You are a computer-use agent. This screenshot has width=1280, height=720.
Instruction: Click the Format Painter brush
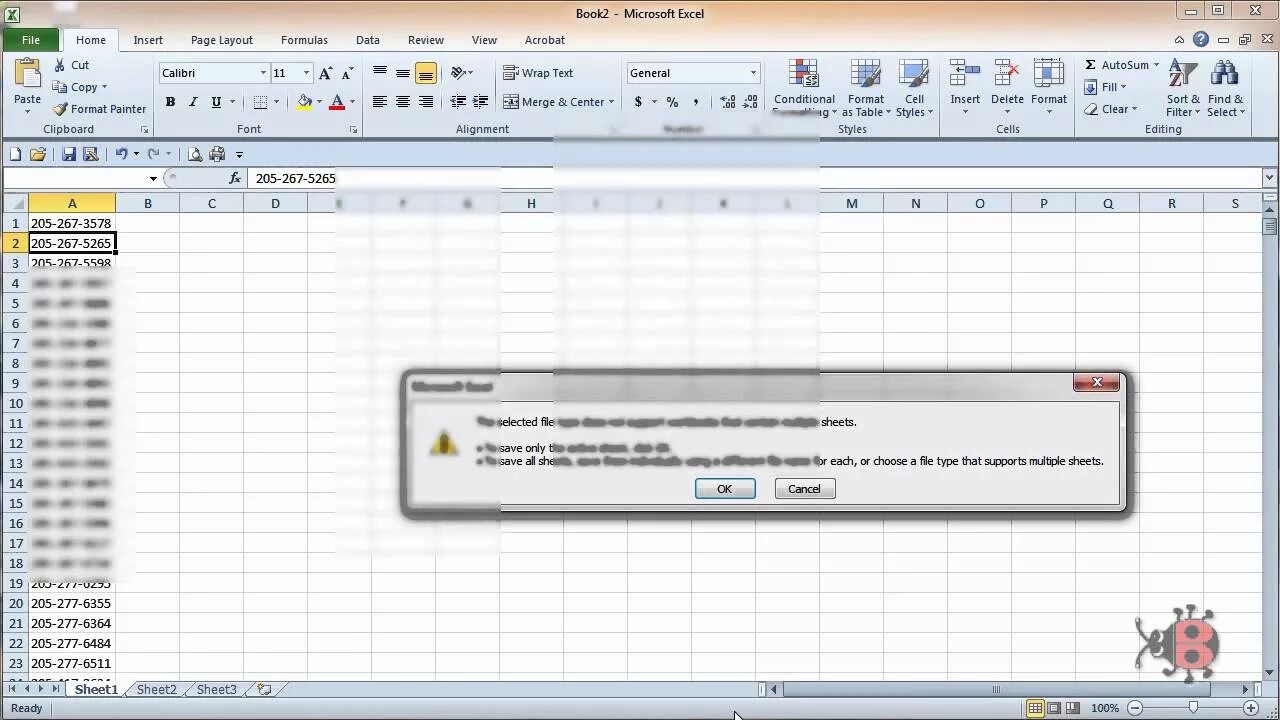point(60,109)
